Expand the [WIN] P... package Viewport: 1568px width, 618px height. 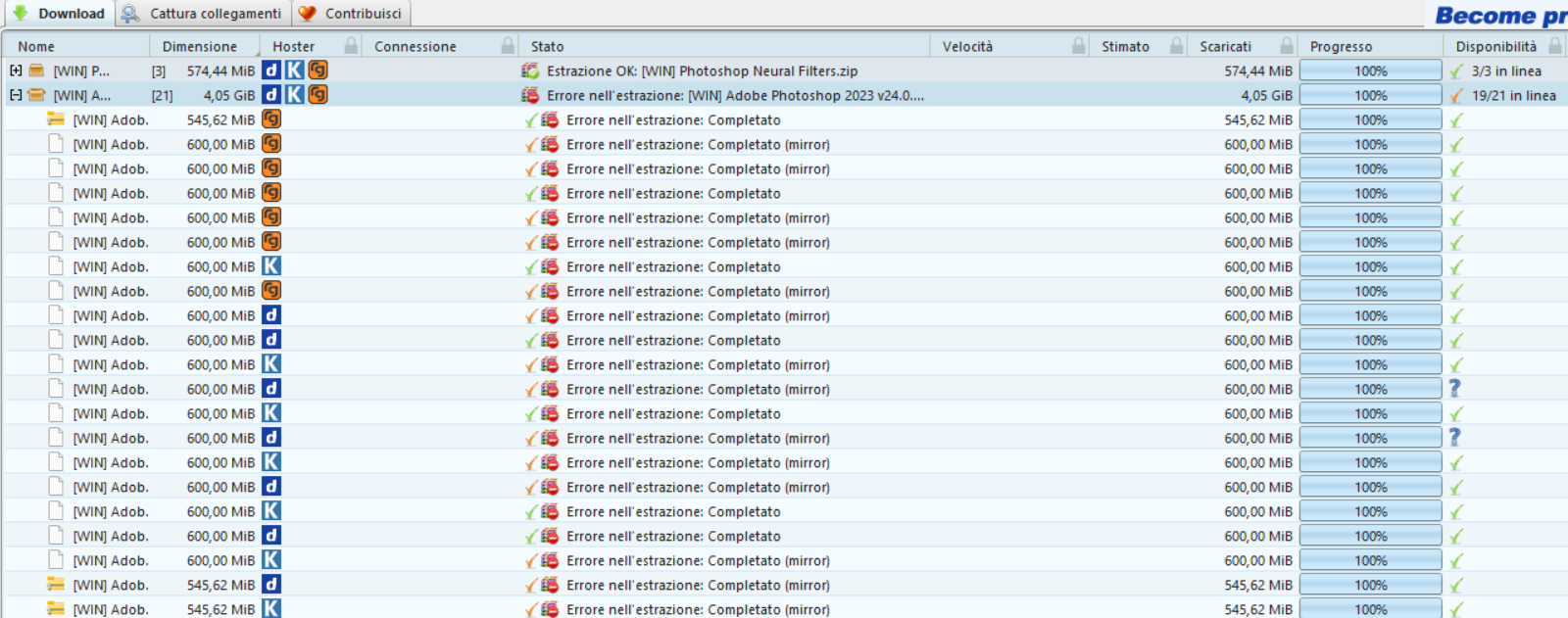[16, 71]
